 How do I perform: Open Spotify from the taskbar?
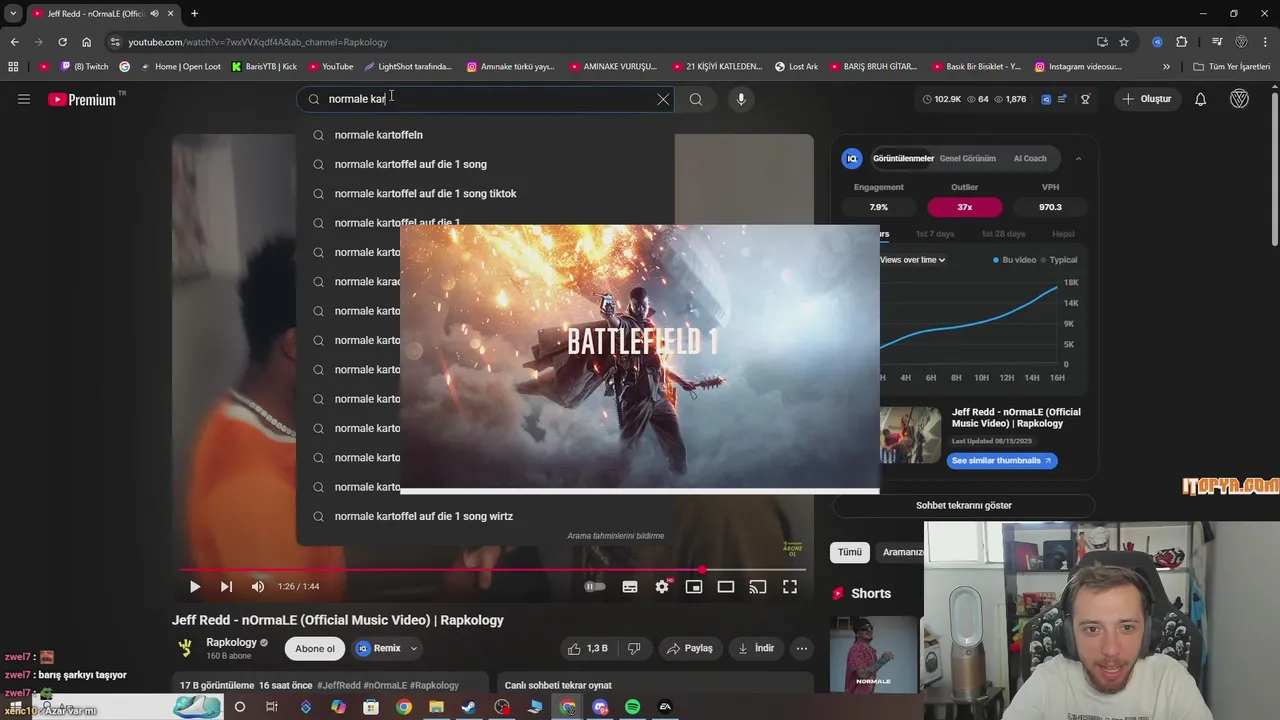pos(633,707)
